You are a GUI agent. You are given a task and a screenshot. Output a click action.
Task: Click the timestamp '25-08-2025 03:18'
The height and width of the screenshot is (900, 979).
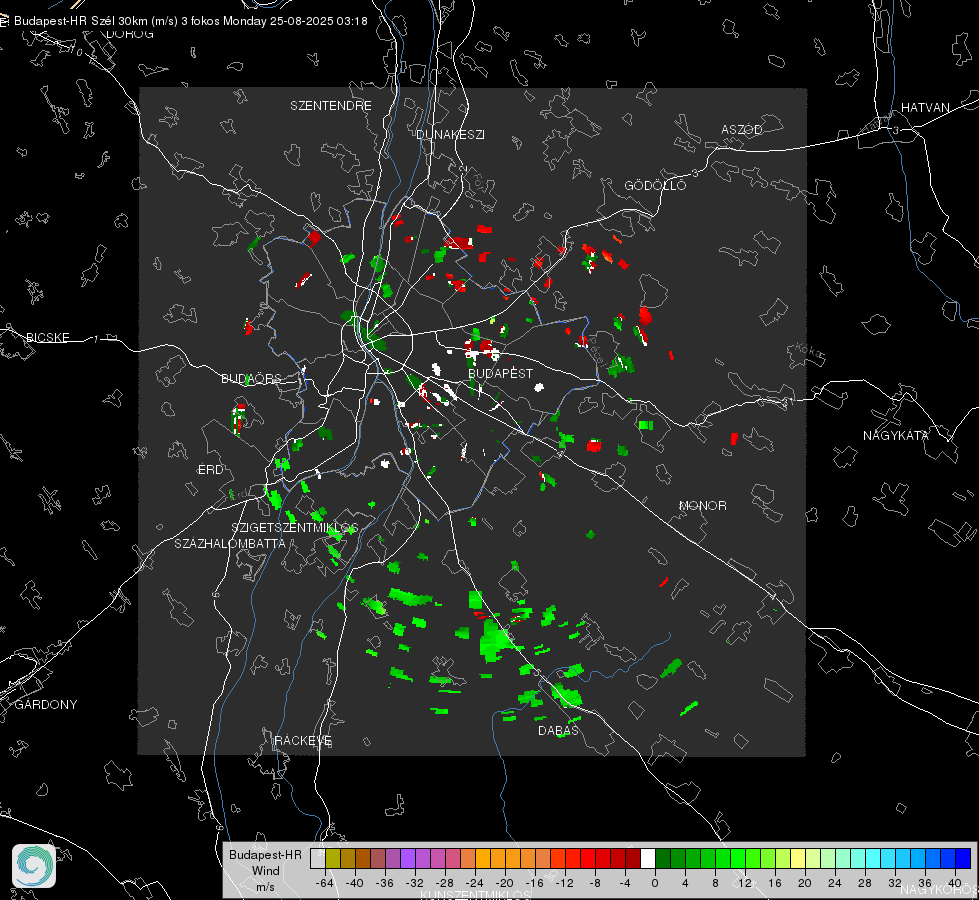318,21
